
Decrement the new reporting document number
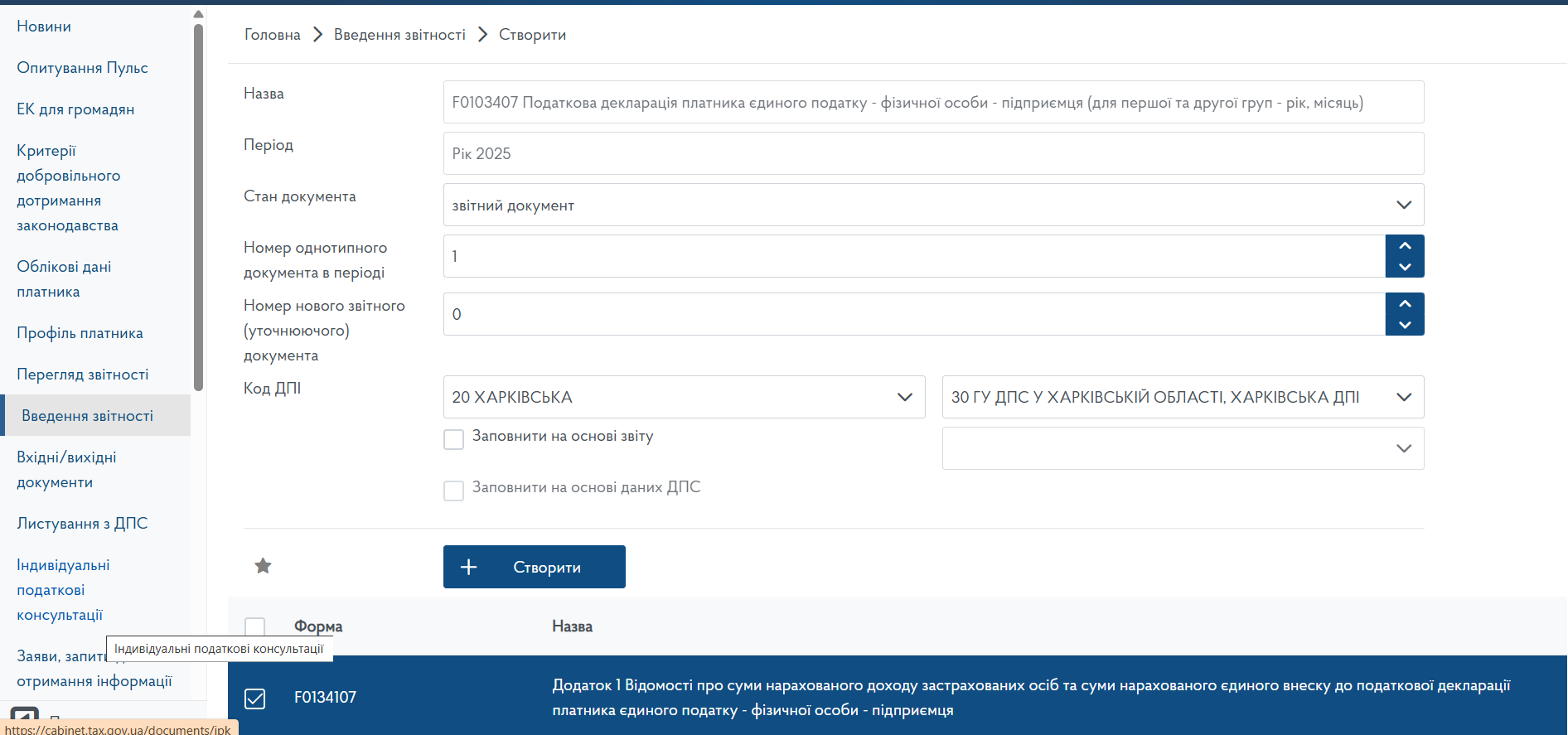pyautogui.click(x=1404, y=325)
